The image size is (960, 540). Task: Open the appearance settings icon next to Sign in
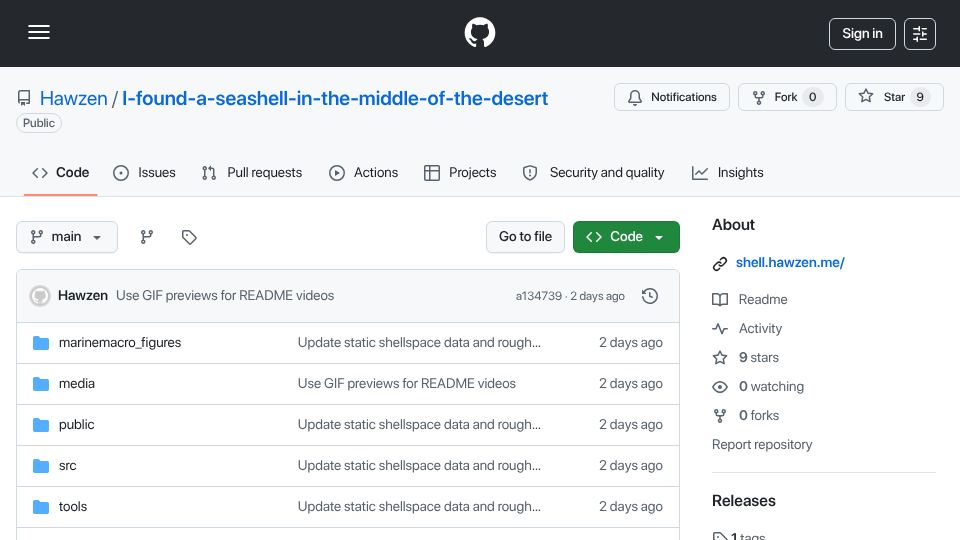pos(920,34)
